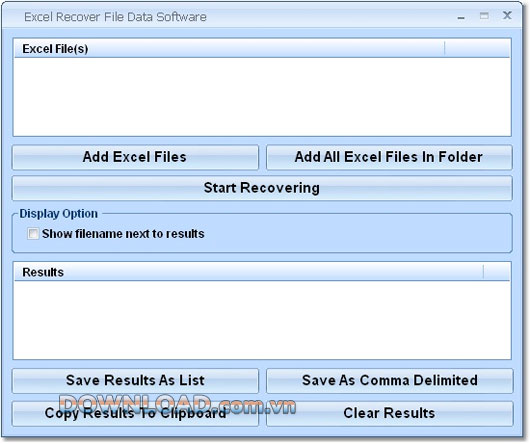Start Recovering the Excel files
The height and width of the screenshot is (444, 530).
(262, 188)
